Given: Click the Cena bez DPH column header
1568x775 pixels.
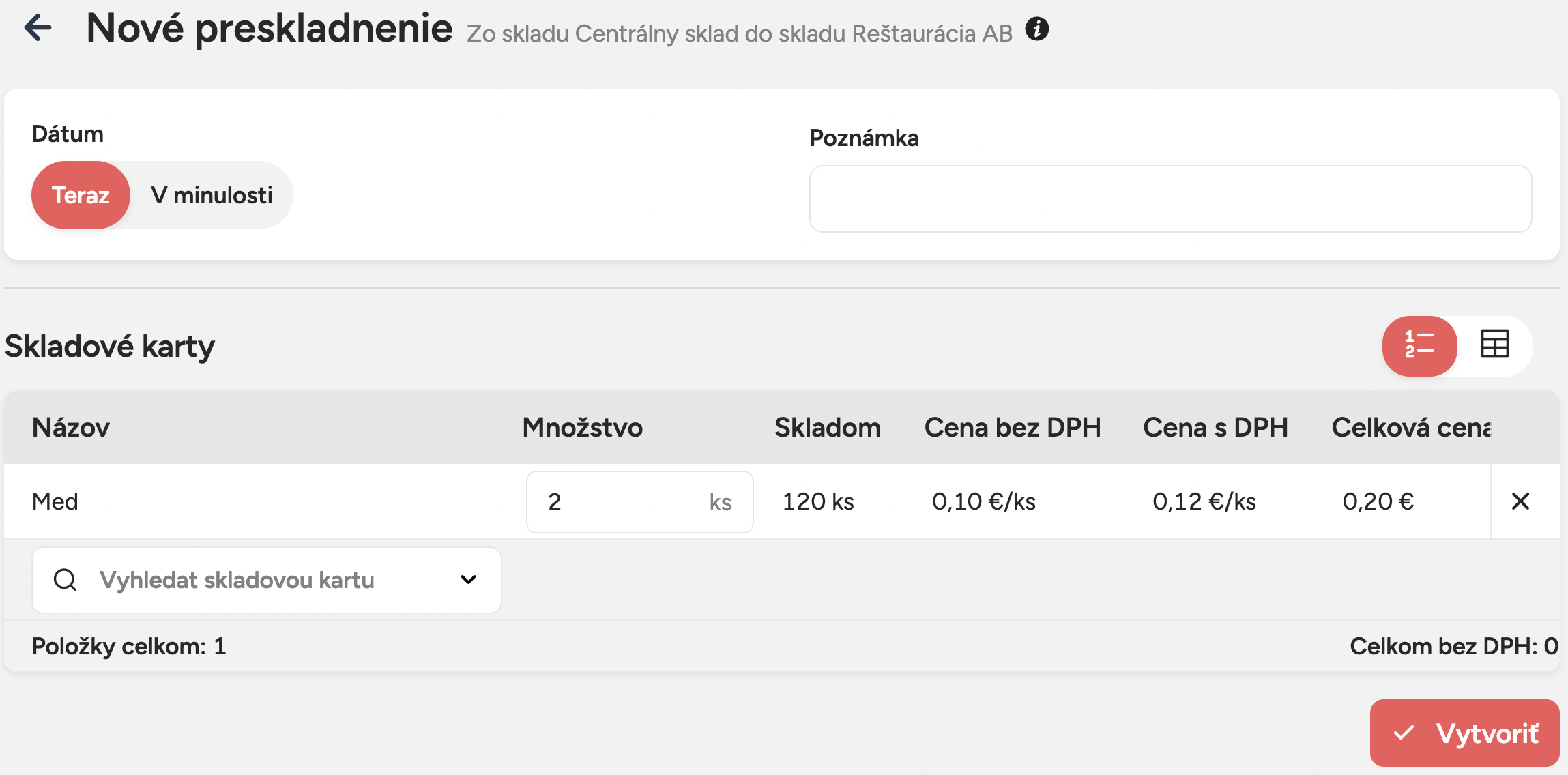Looking at the screenshot, I should 1012,428.
